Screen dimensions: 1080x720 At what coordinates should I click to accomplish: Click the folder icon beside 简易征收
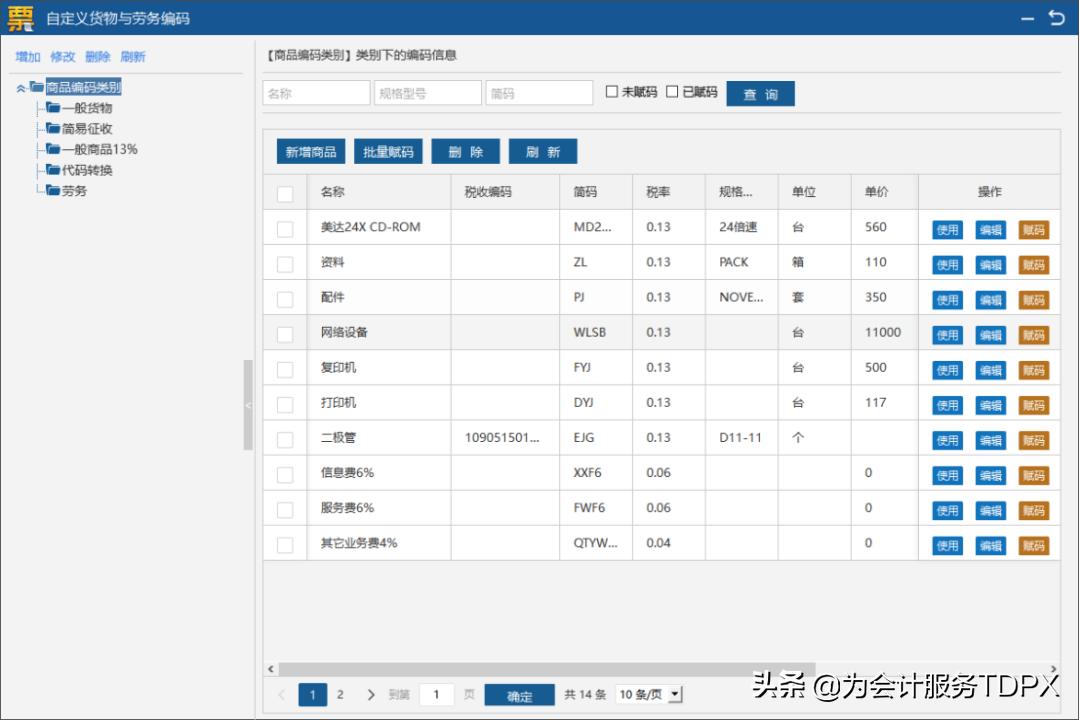pyautogui.click(x=55, y=128)
